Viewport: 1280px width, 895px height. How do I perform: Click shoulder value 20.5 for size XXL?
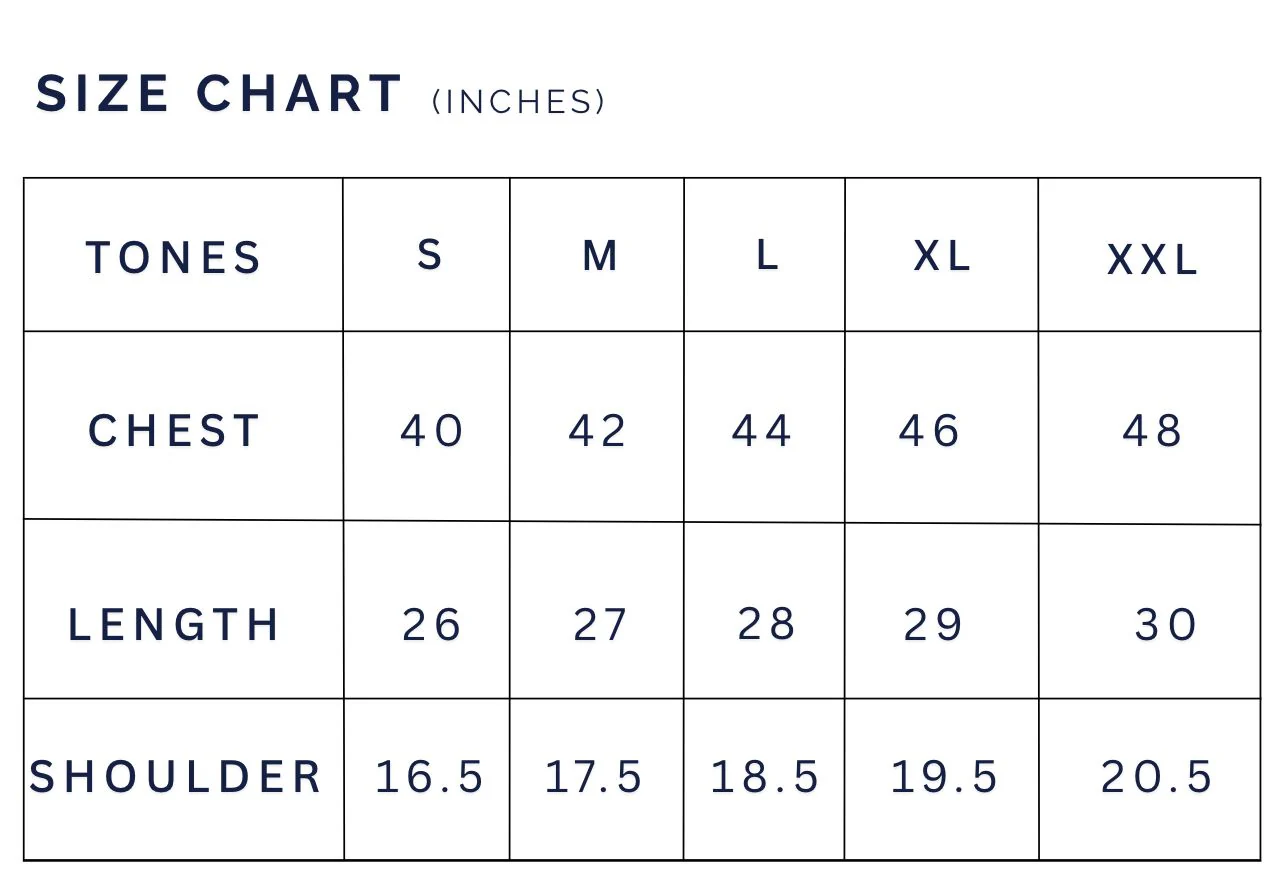point(1157,777)
